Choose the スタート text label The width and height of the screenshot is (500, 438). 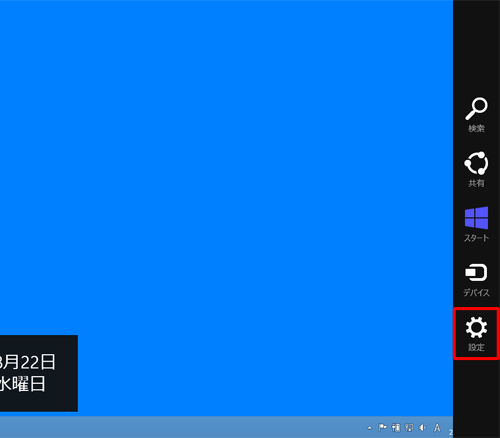point(476,238)
